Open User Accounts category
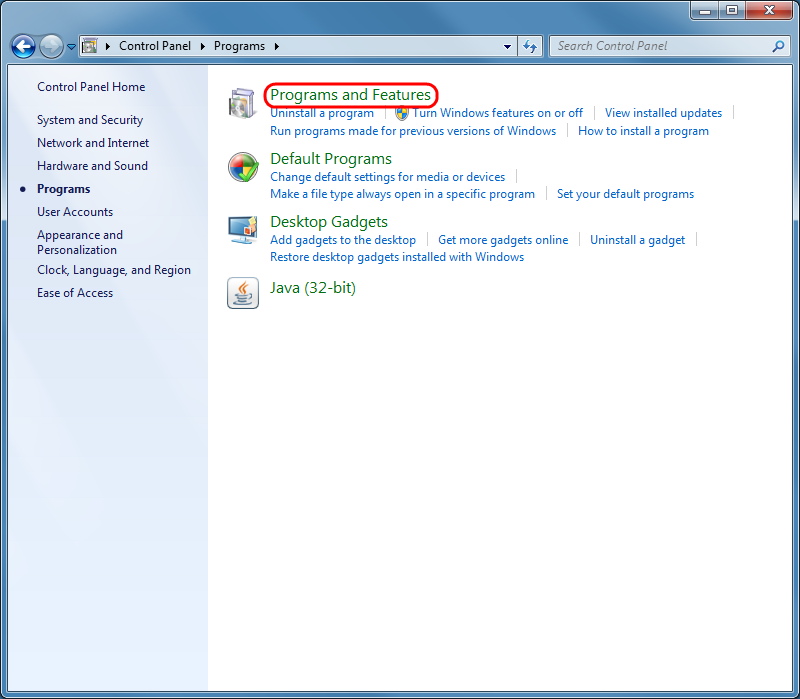The width and height of the screenshot is (800, 699). tap(75, 212)
